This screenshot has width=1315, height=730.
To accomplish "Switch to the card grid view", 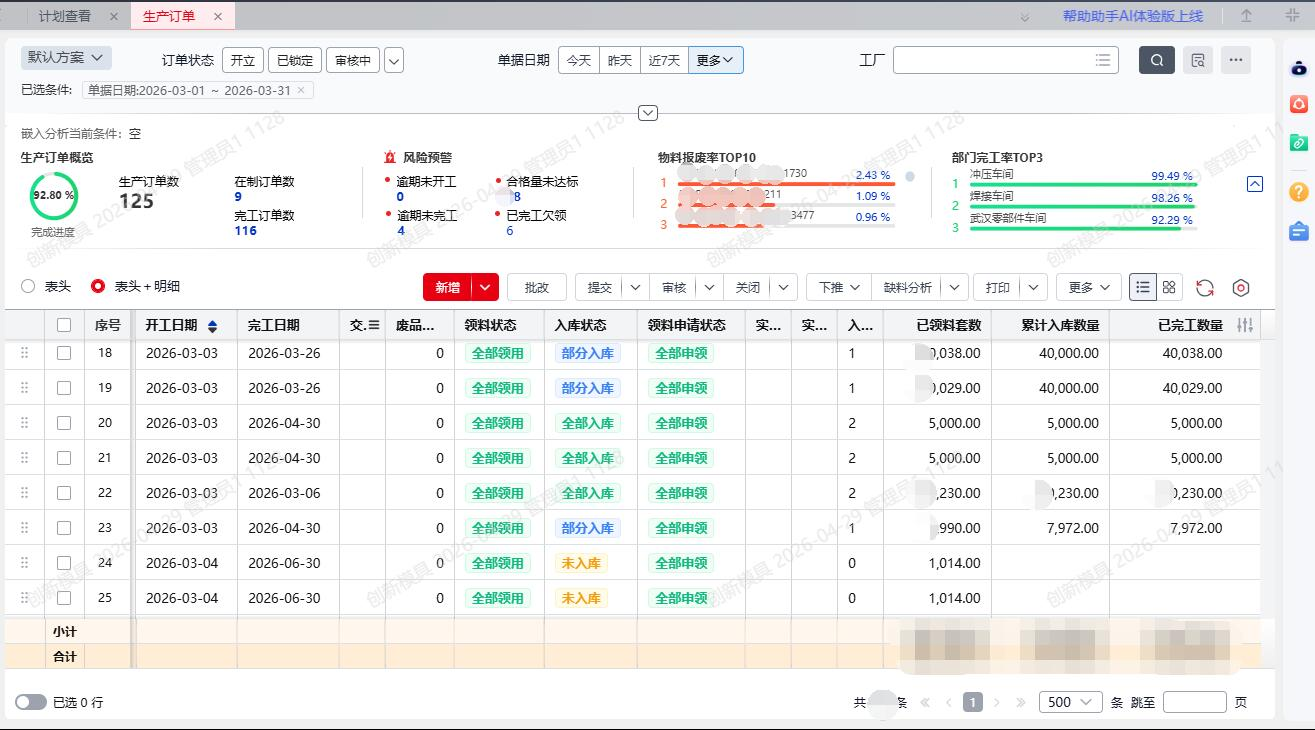I will point(1169,288).
